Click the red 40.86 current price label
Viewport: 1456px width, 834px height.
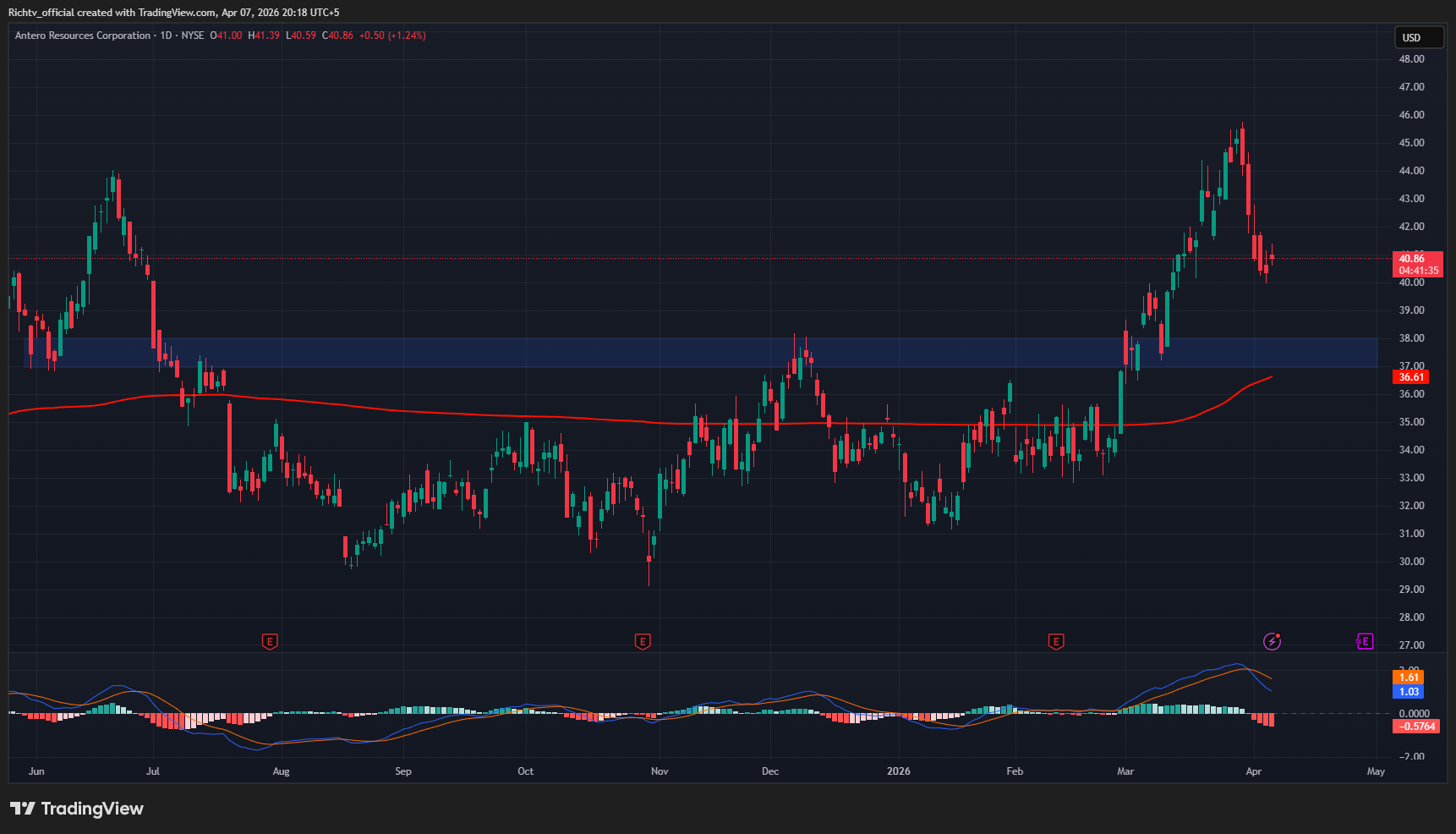tap(1416, 259)
